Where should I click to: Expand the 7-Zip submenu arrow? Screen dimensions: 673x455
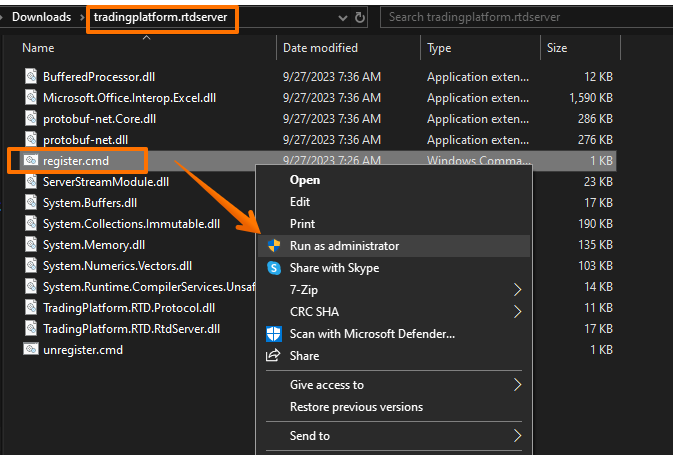517,290
